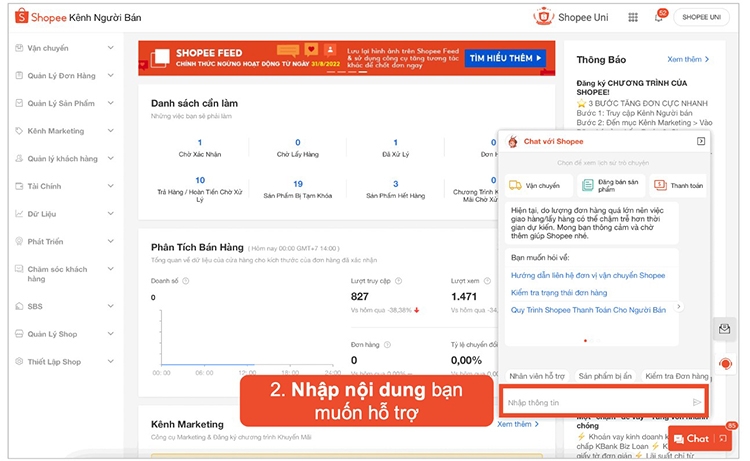Expand the Tài Chính chevron
The image size is (750, 461).
point(110,186)
